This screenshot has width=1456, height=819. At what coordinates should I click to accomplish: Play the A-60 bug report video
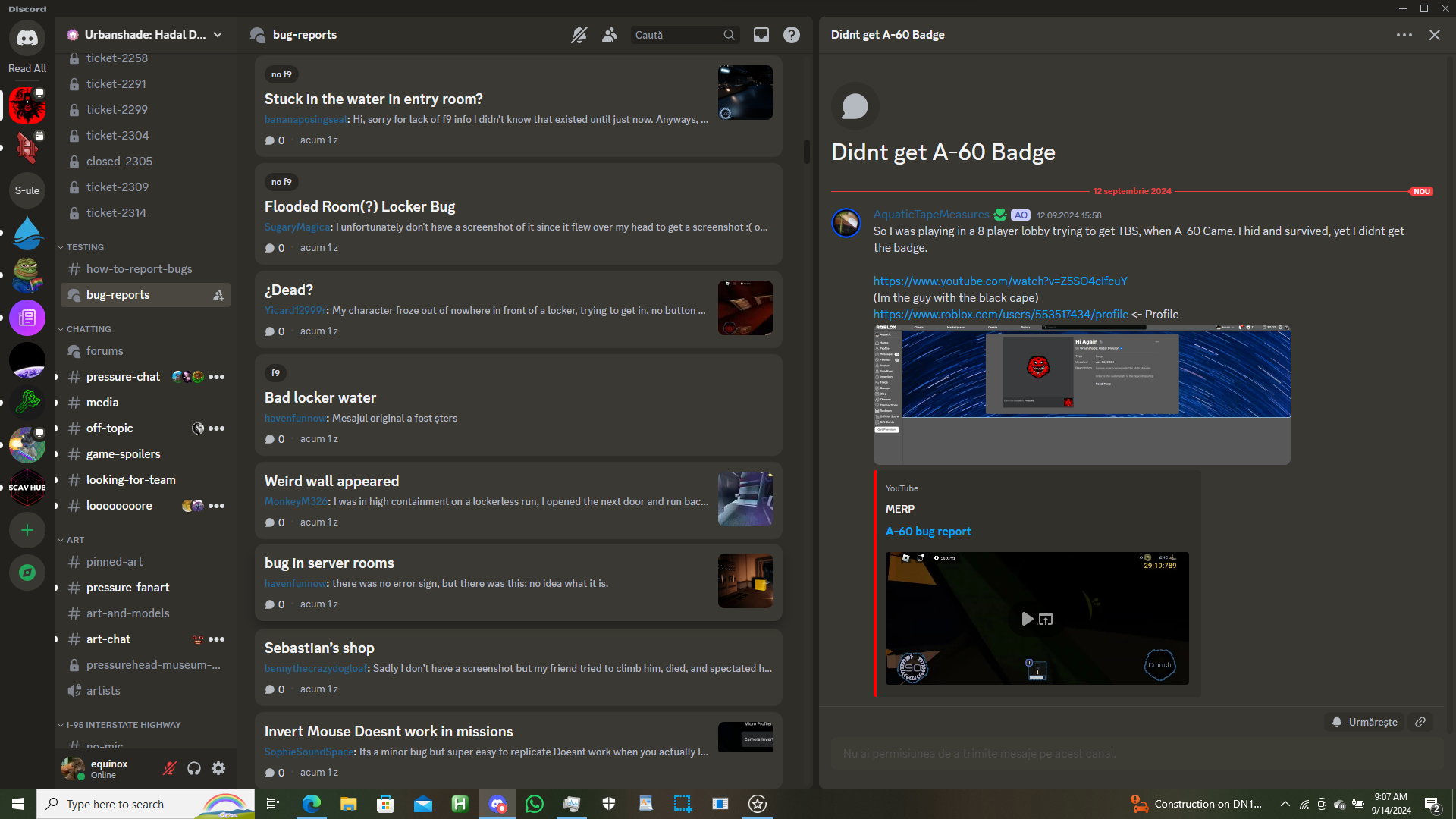(1027, 619)
